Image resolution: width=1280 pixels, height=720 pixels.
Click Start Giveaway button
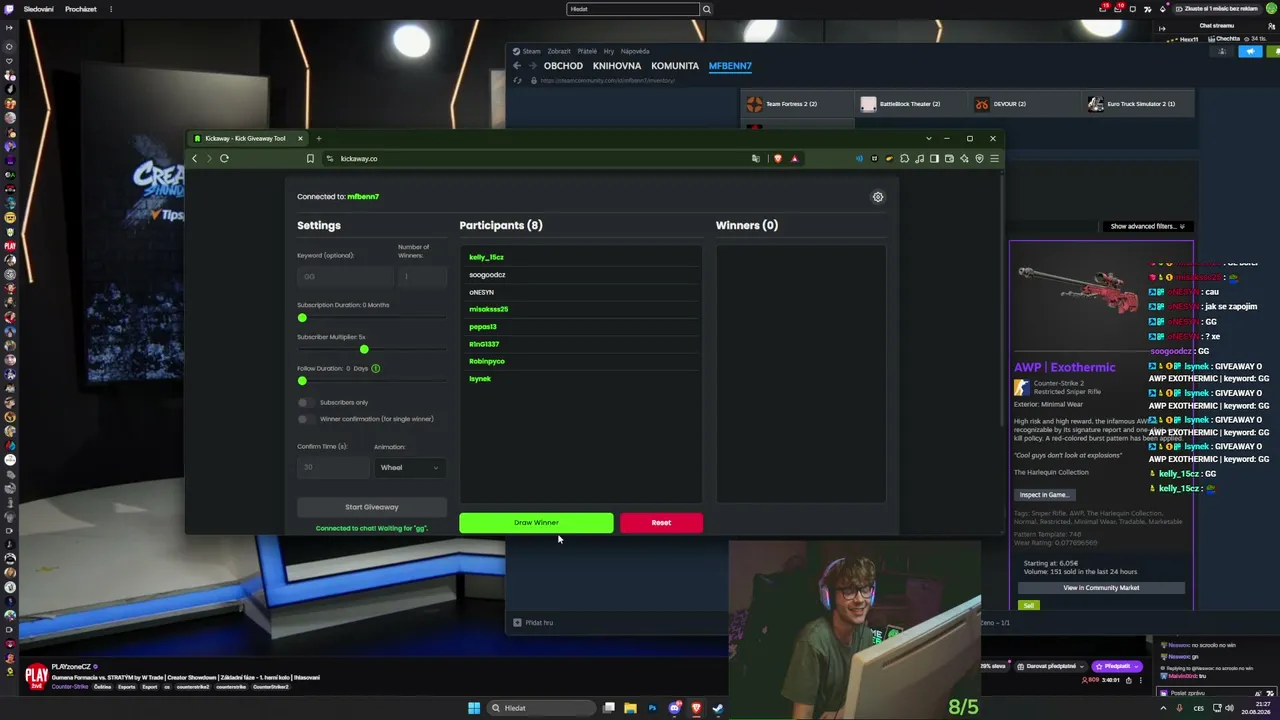[x=372, y=507]
